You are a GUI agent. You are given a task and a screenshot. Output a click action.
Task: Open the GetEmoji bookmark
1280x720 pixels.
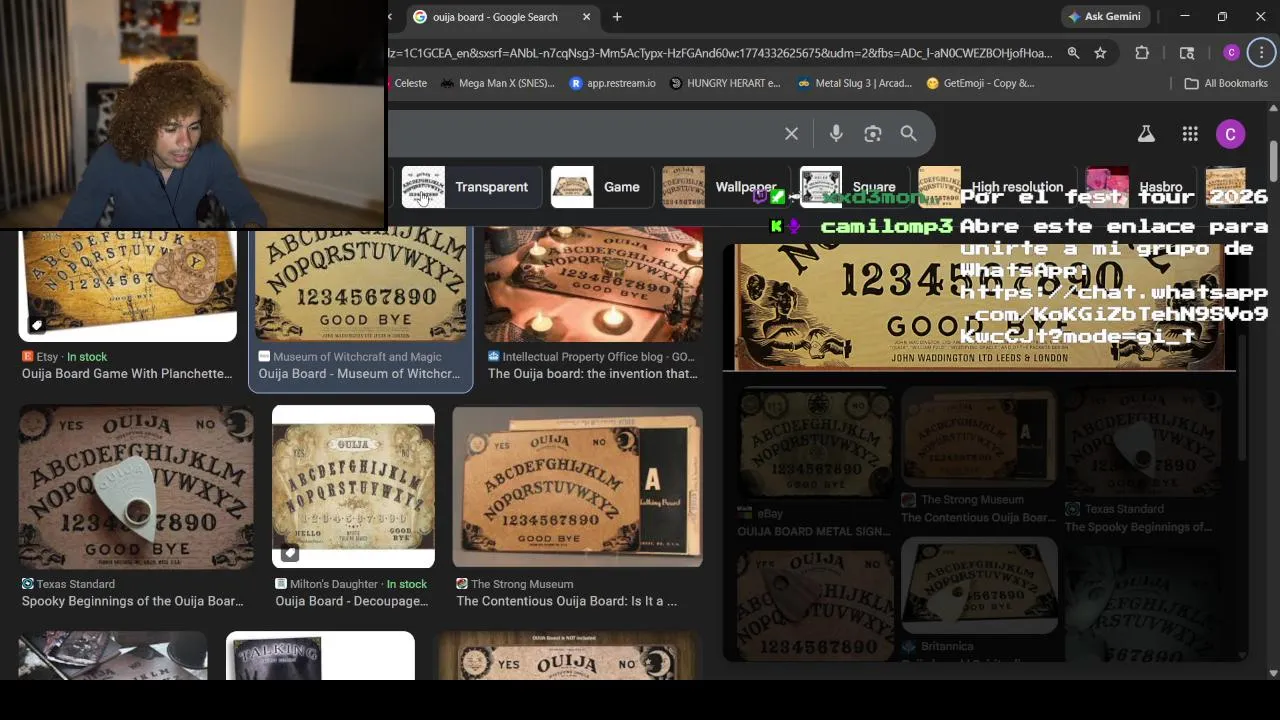click(x=980, y=83)
